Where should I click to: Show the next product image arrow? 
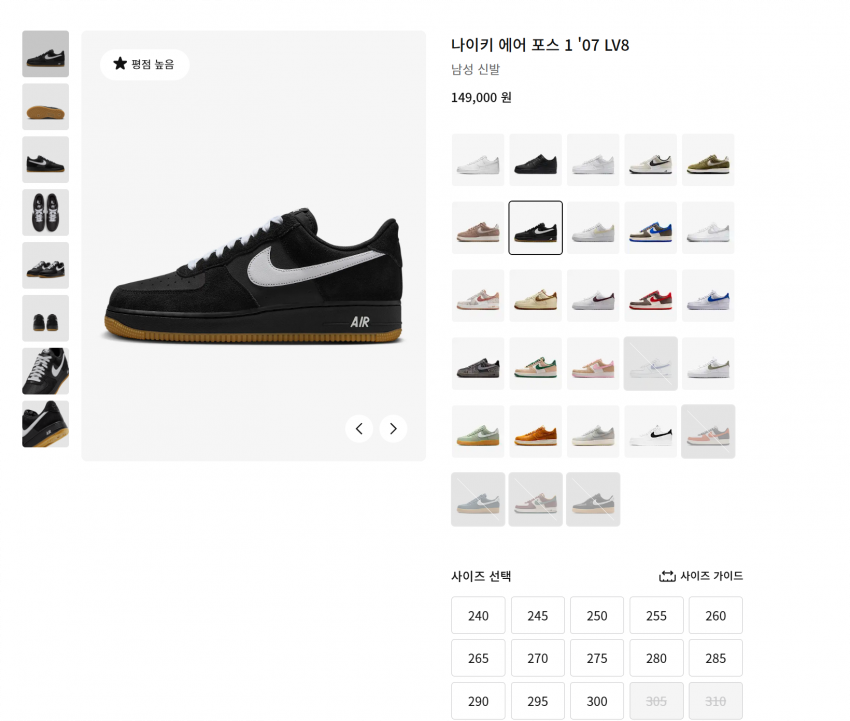click(x=393, y=428)
